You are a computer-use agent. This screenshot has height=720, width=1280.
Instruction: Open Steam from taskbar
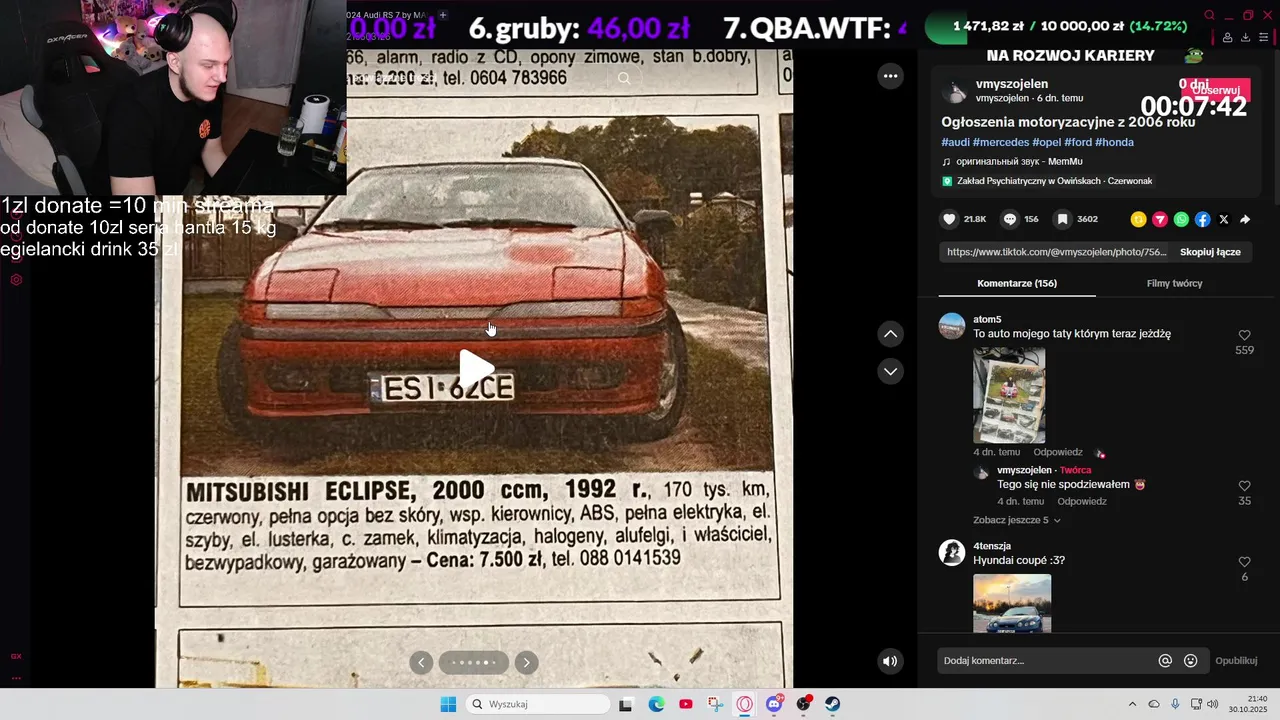click(832, 704)
